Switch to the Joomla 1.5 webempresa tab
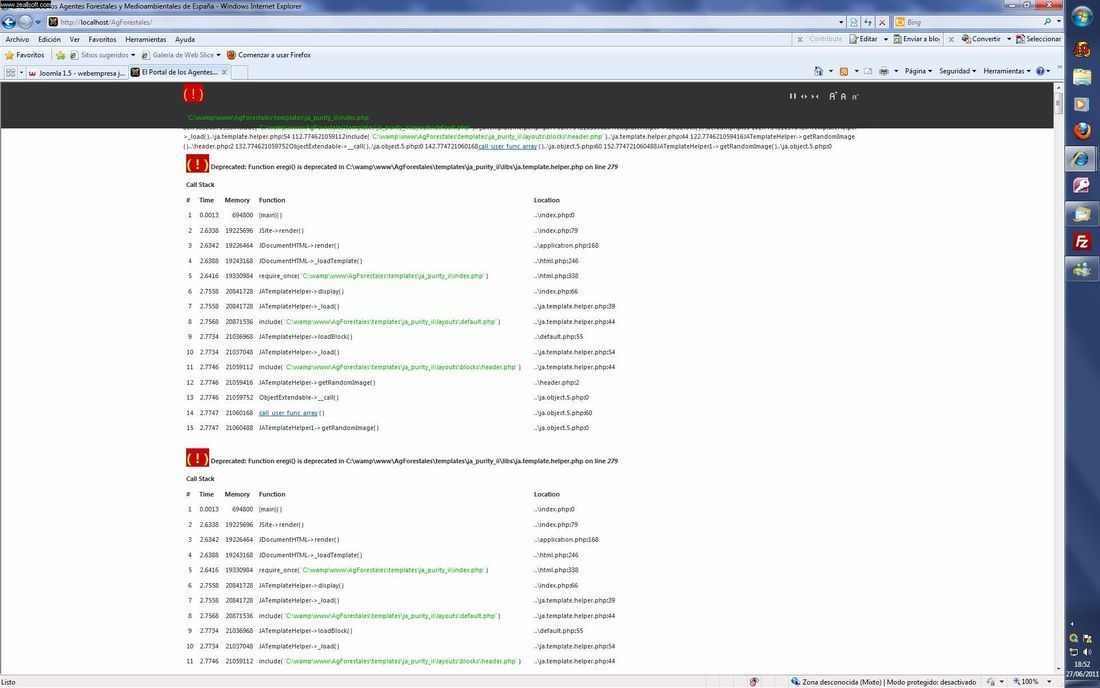1100x688 pixels. coord(77,73)
